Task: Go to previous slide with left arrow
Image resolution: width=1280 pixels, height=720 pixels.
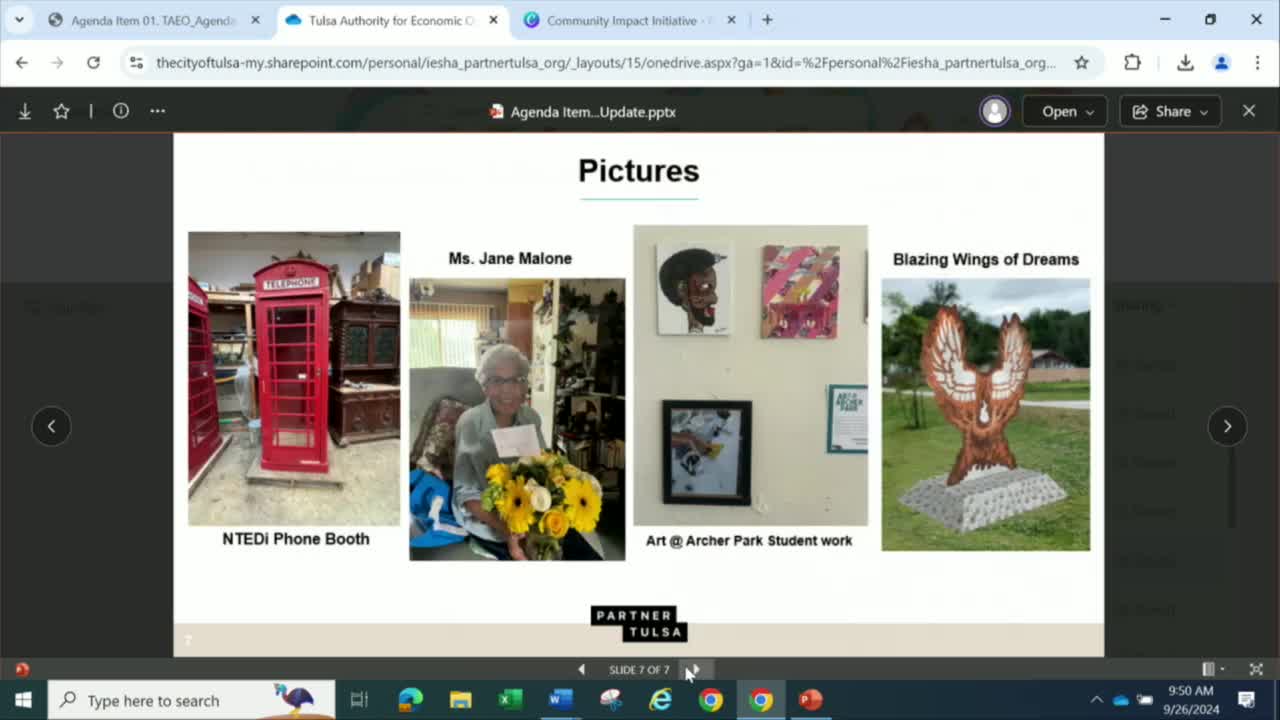Action: 51,426
